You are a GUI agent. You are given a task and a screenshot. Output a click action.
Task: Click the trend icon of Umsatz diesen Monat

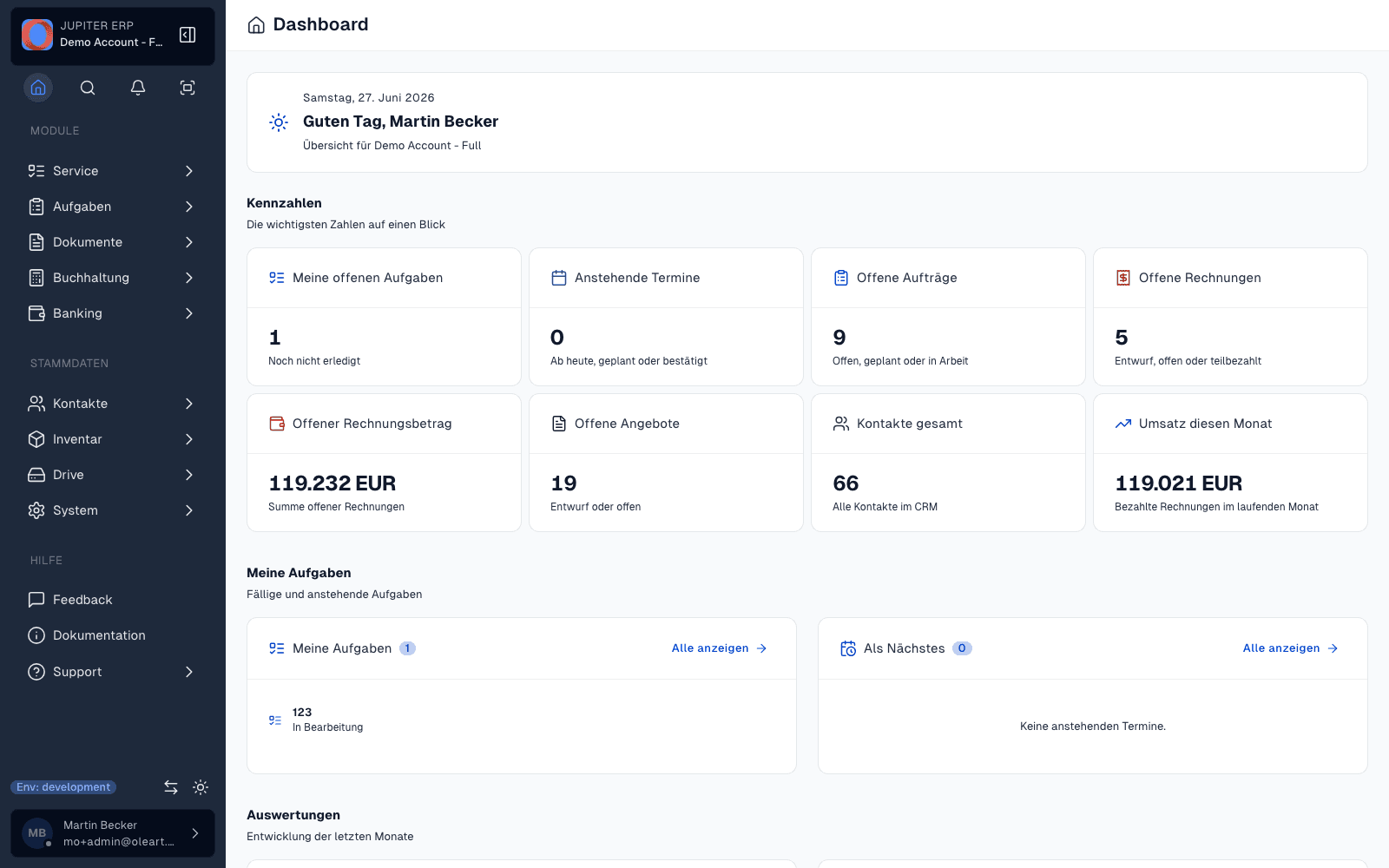pos(1123,424)
